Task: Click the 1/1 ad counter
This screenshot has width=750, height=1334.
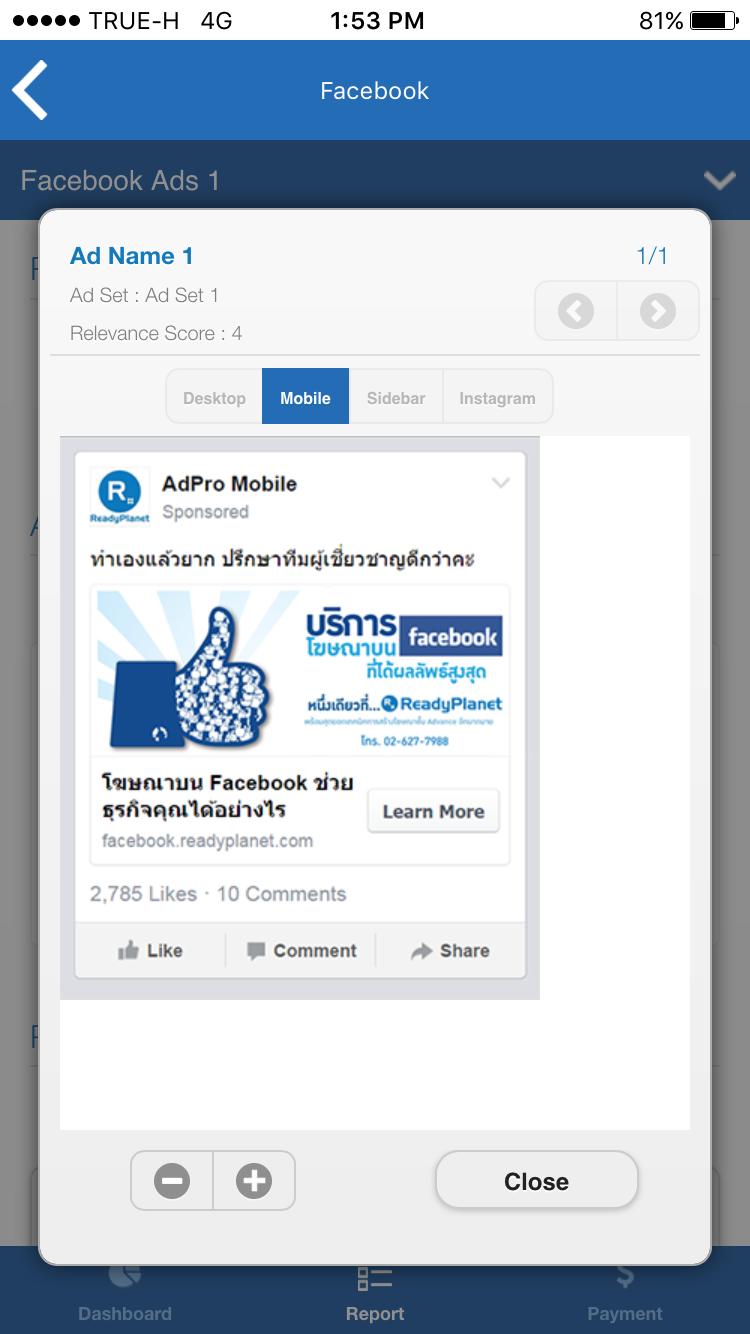Action: (652, 256)
